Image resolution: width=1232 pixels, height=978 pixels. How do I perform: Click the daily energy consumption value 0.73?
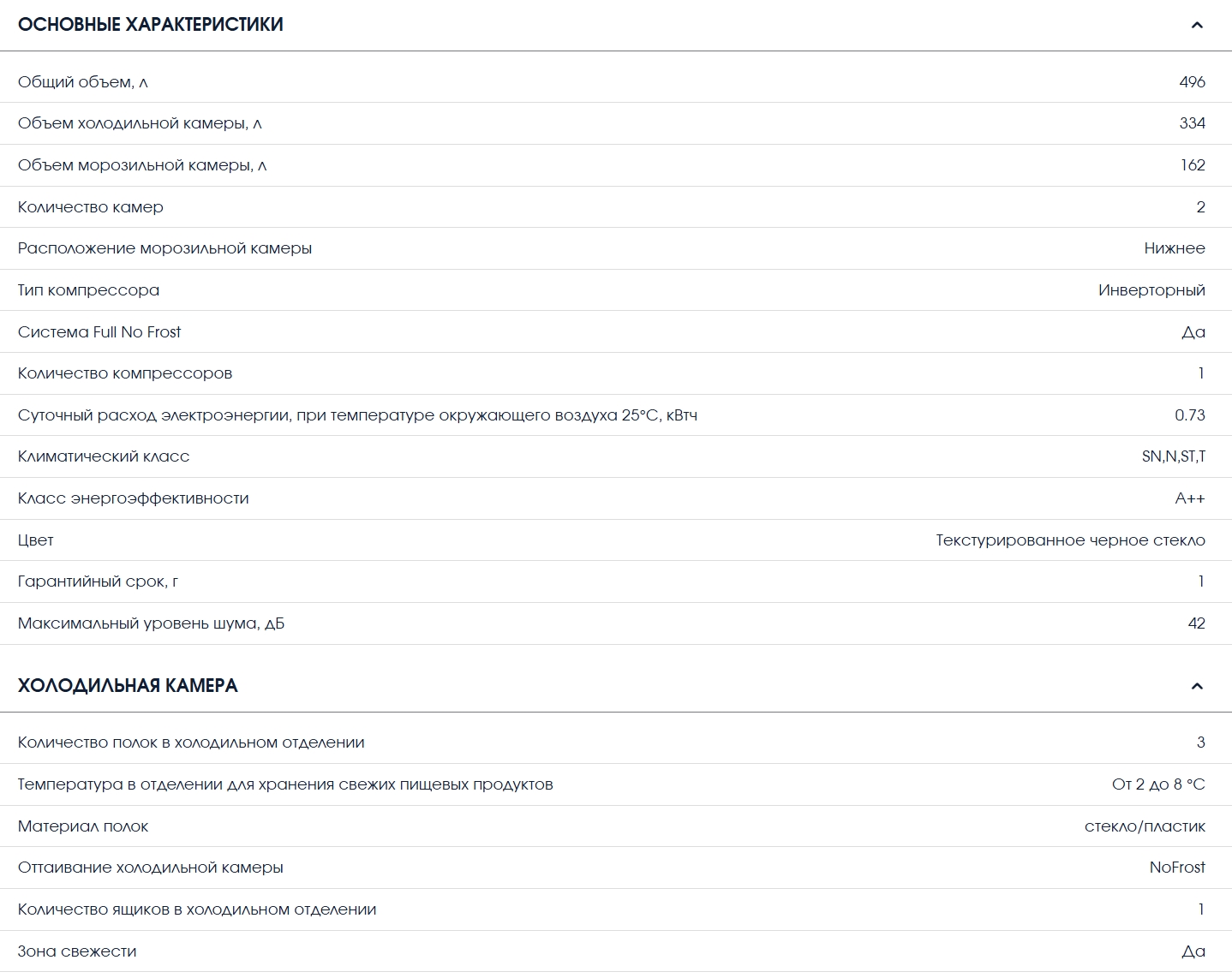point(1189,415)
